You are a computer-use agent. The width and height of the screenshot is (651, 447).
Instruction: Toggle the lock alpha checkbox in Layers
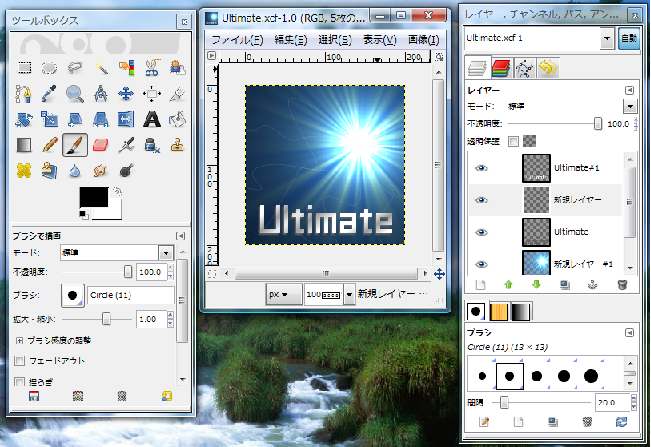click(x=514, y=142)
